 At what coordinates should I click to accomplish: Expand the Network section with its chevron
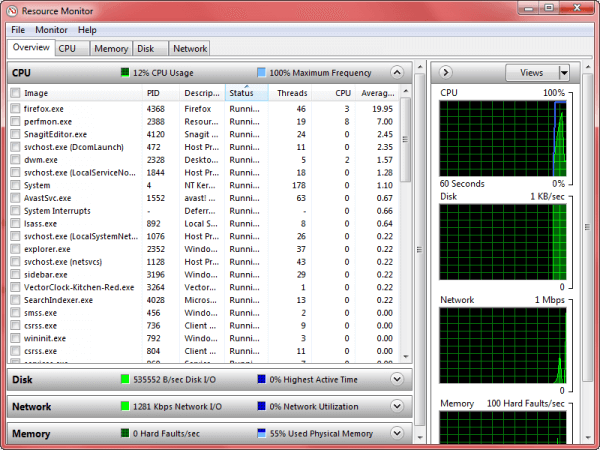click(397, 406)
